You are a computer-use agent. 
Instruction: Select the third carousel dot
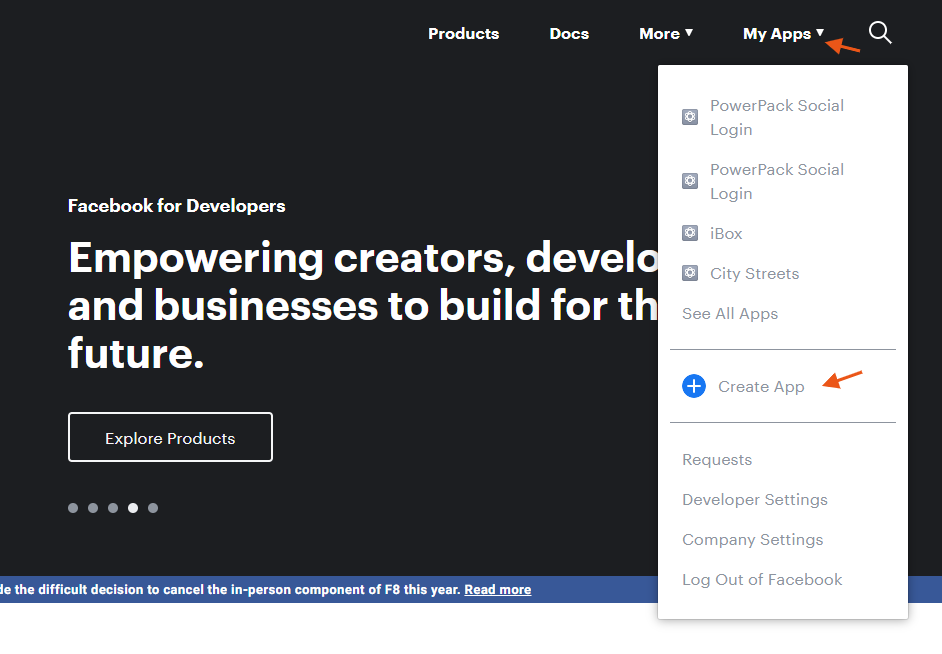pyautogui.click(x=113, y=508)
